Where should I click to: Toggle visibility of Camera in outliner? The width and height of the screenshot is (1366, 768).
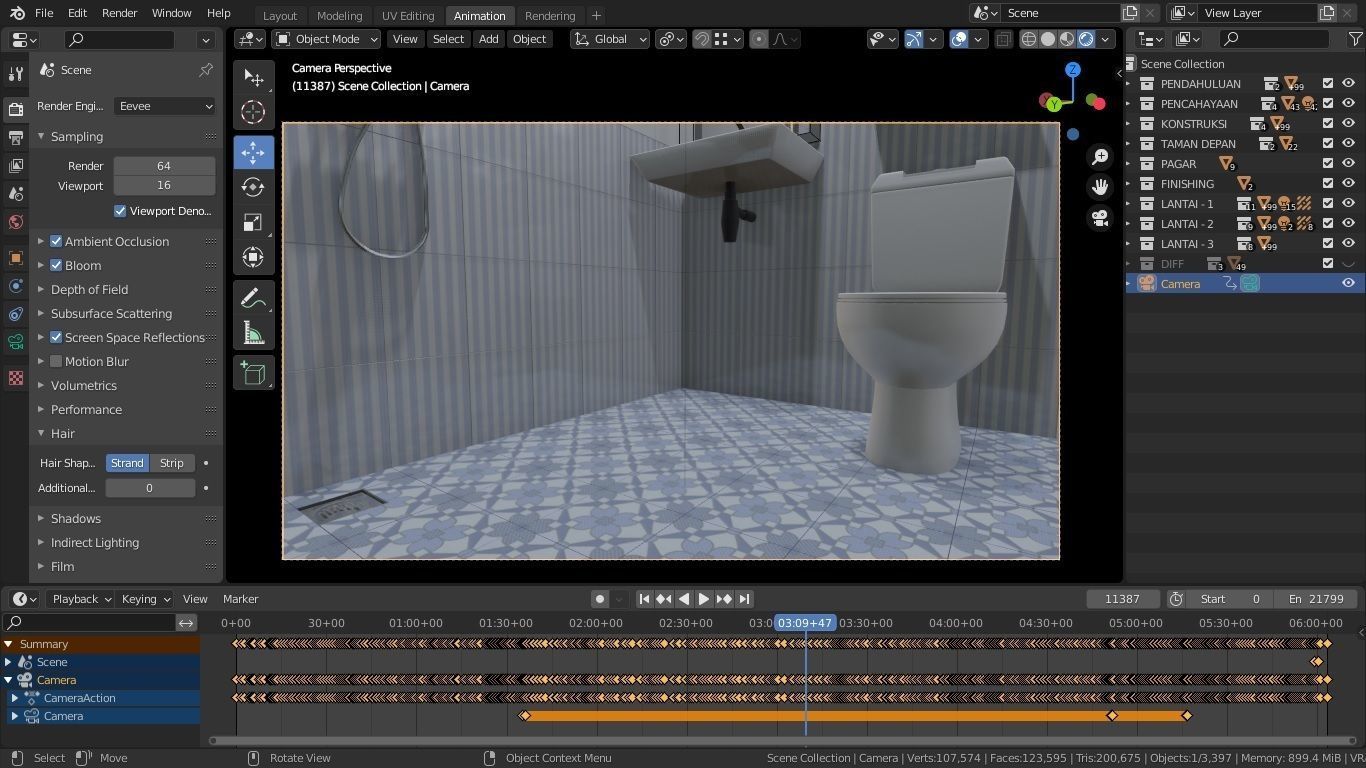[1348, 284]
